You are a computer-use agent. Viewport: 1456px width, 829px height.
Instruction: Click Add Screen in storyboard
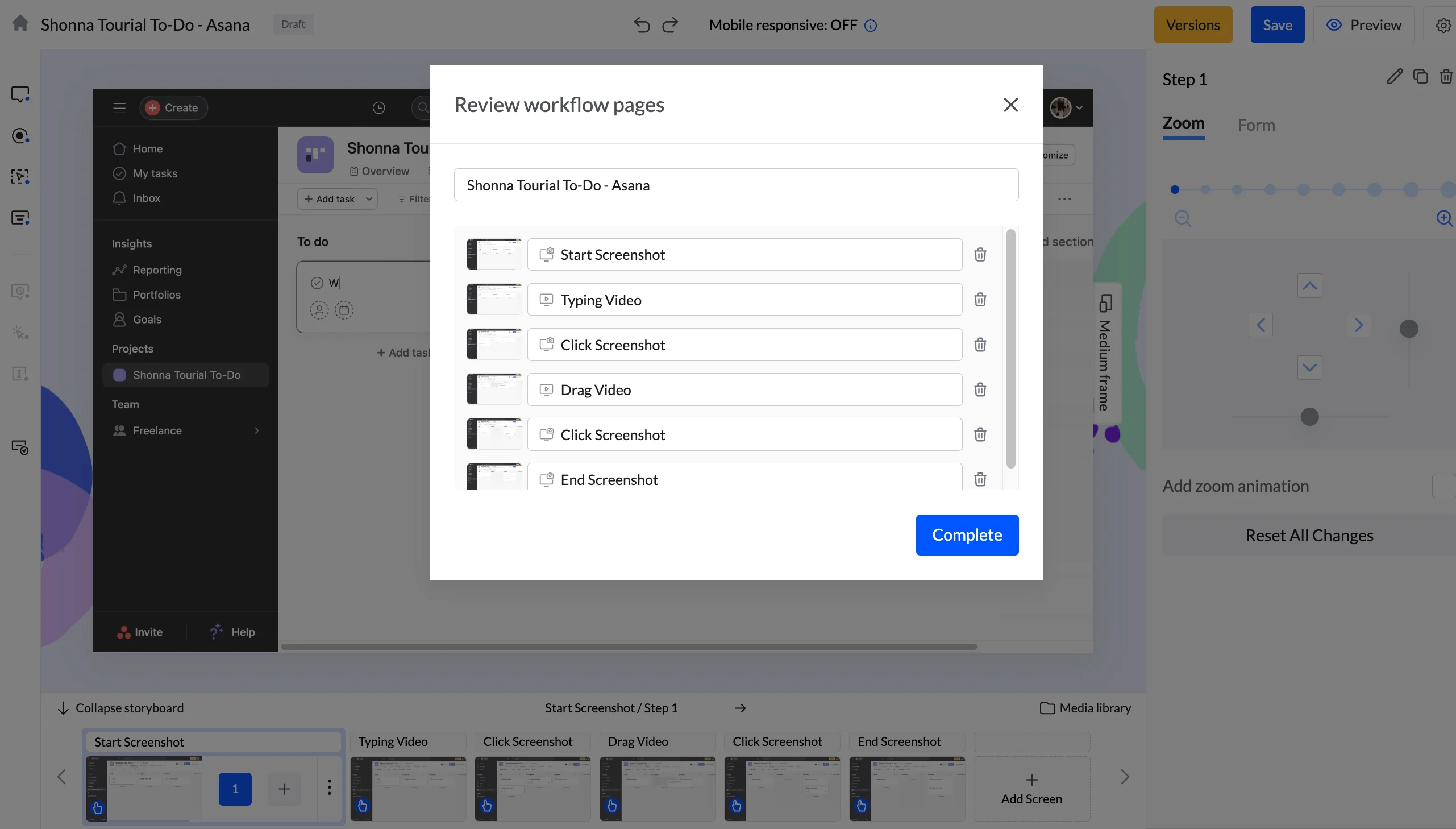pos(1031,789)
